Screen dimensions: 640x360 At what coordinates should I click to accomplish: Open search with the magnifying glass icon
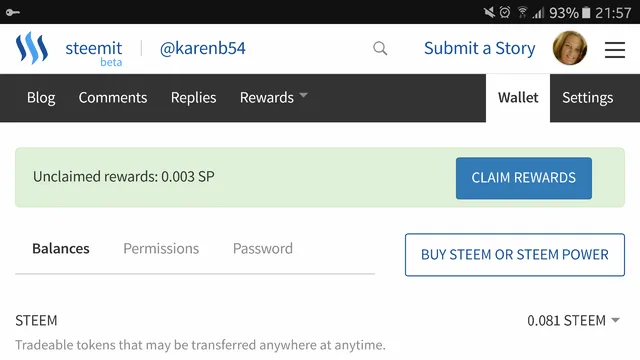[380, 49]
